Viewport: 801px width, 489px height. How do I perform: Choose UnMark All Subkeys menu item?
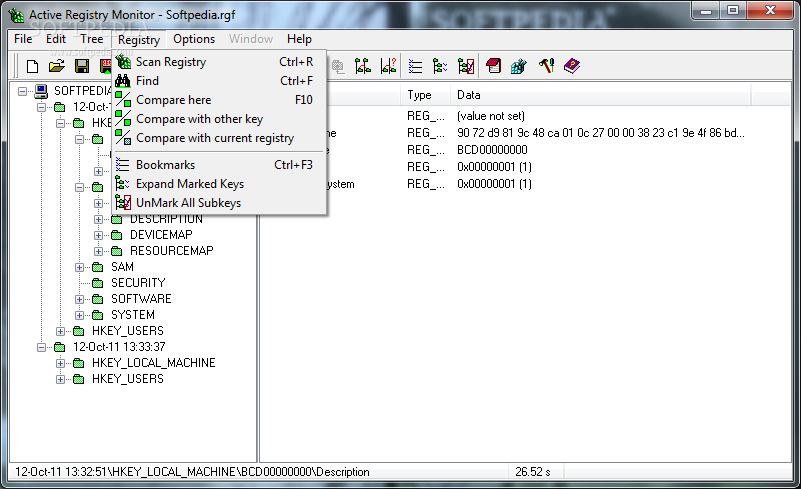[x=219, y=202]
